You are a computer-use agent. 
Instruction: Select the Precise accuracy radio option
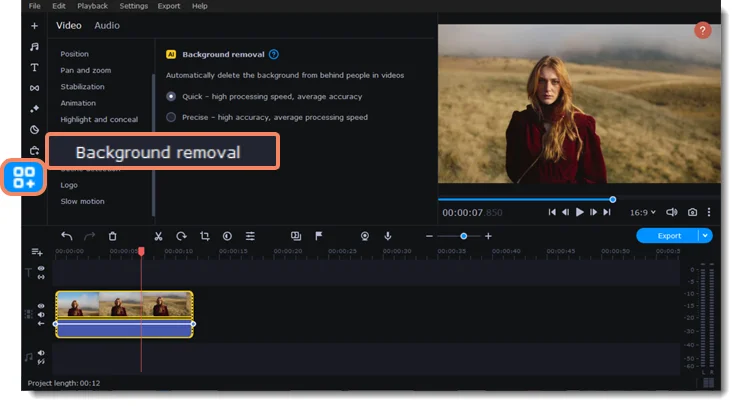(x=171, y=117)
